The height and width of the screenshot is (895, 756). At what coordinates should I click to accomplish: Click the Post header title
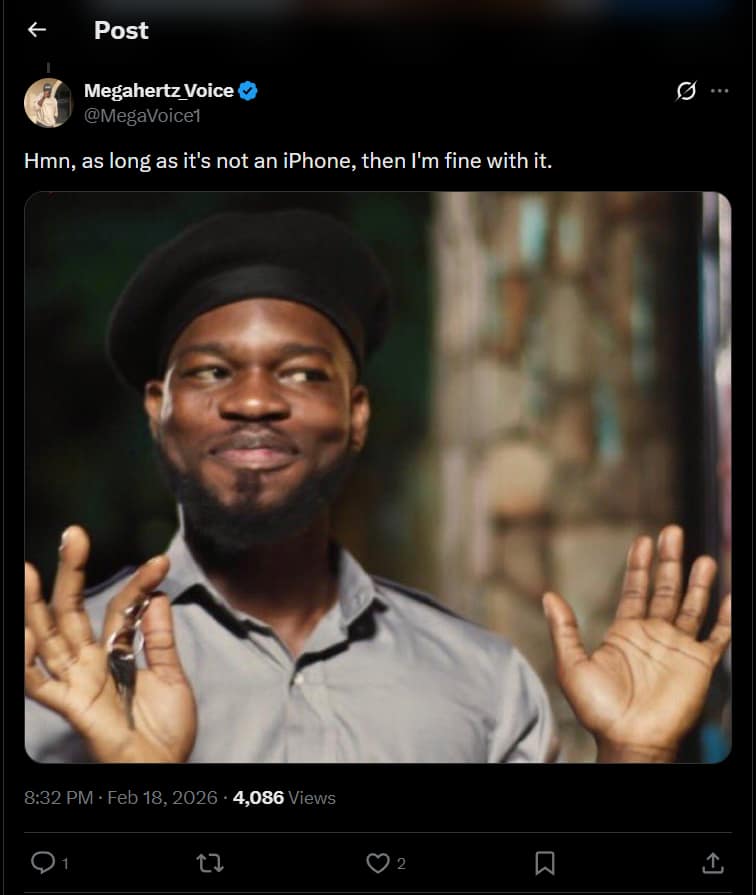[121, 30]
